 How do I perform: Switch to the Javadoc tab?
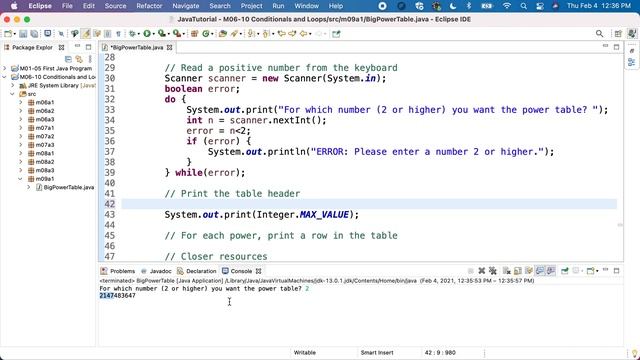pyautogui.click(x=156, y=271)
